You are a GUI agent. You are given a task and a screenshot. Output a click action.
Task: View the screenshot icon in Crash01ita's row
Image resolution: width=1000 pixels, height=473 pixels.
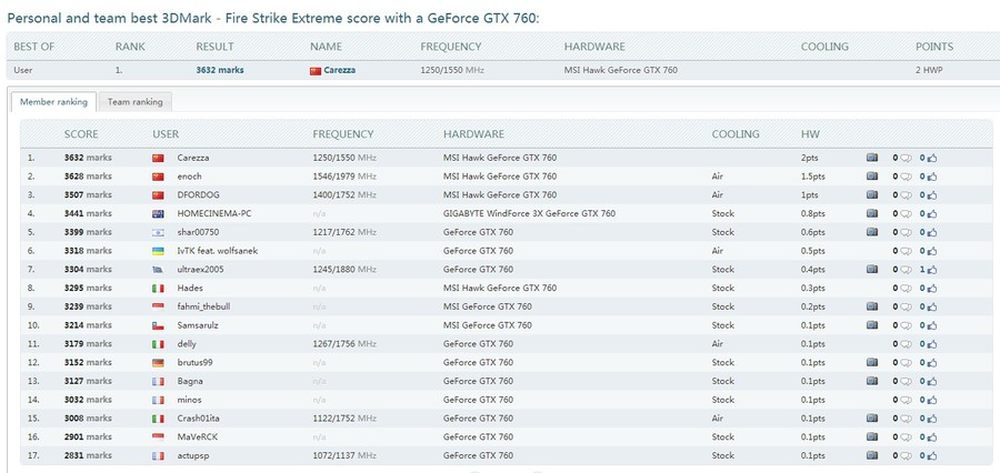(872, 418)
